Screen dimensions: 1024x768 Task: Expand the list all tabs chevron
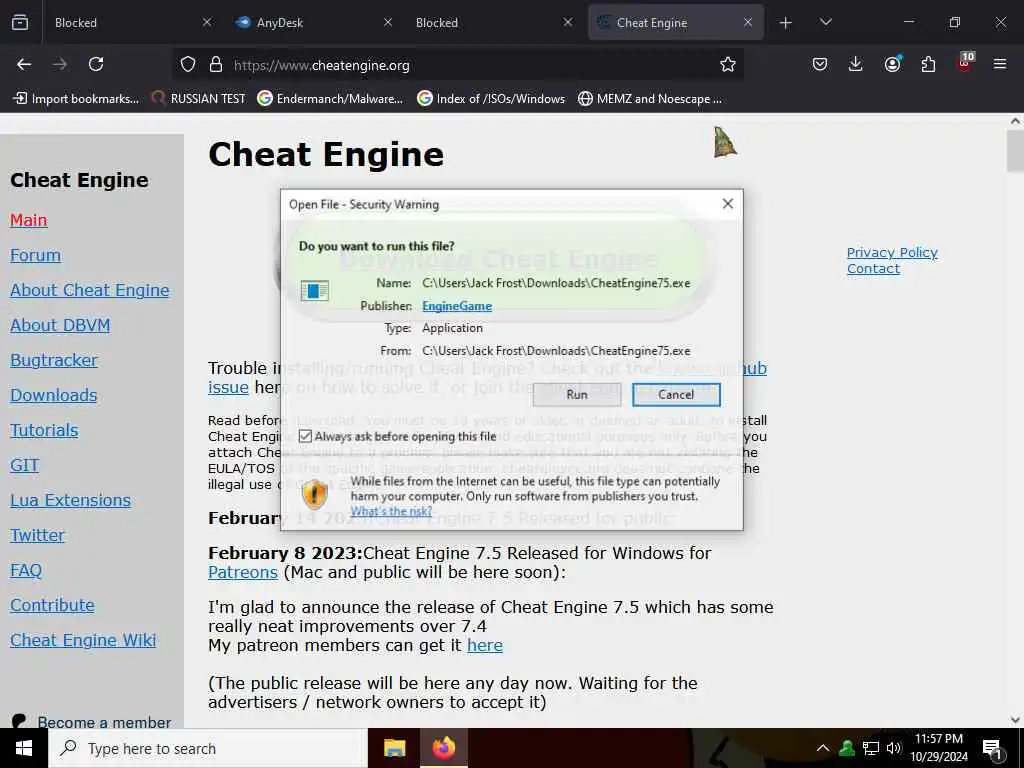[x=825, y=22]
